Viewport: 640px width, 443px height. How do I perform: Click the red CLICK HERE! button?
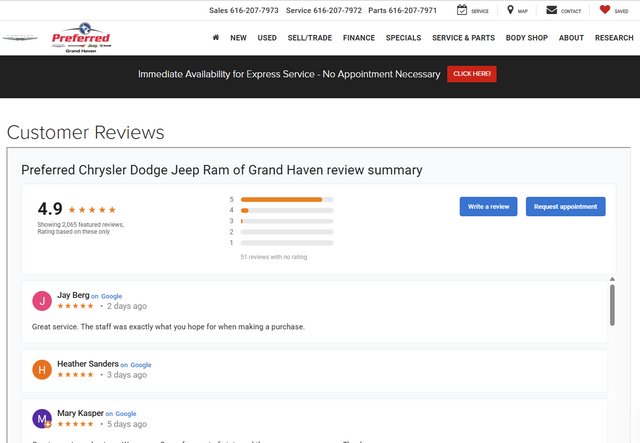(x=472, y=74)
